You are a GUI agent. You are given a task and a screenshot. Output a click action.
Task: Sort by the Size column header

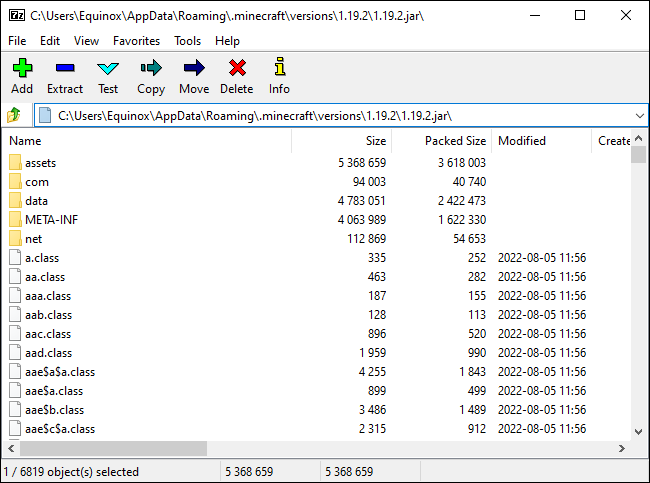click(342, 141)
